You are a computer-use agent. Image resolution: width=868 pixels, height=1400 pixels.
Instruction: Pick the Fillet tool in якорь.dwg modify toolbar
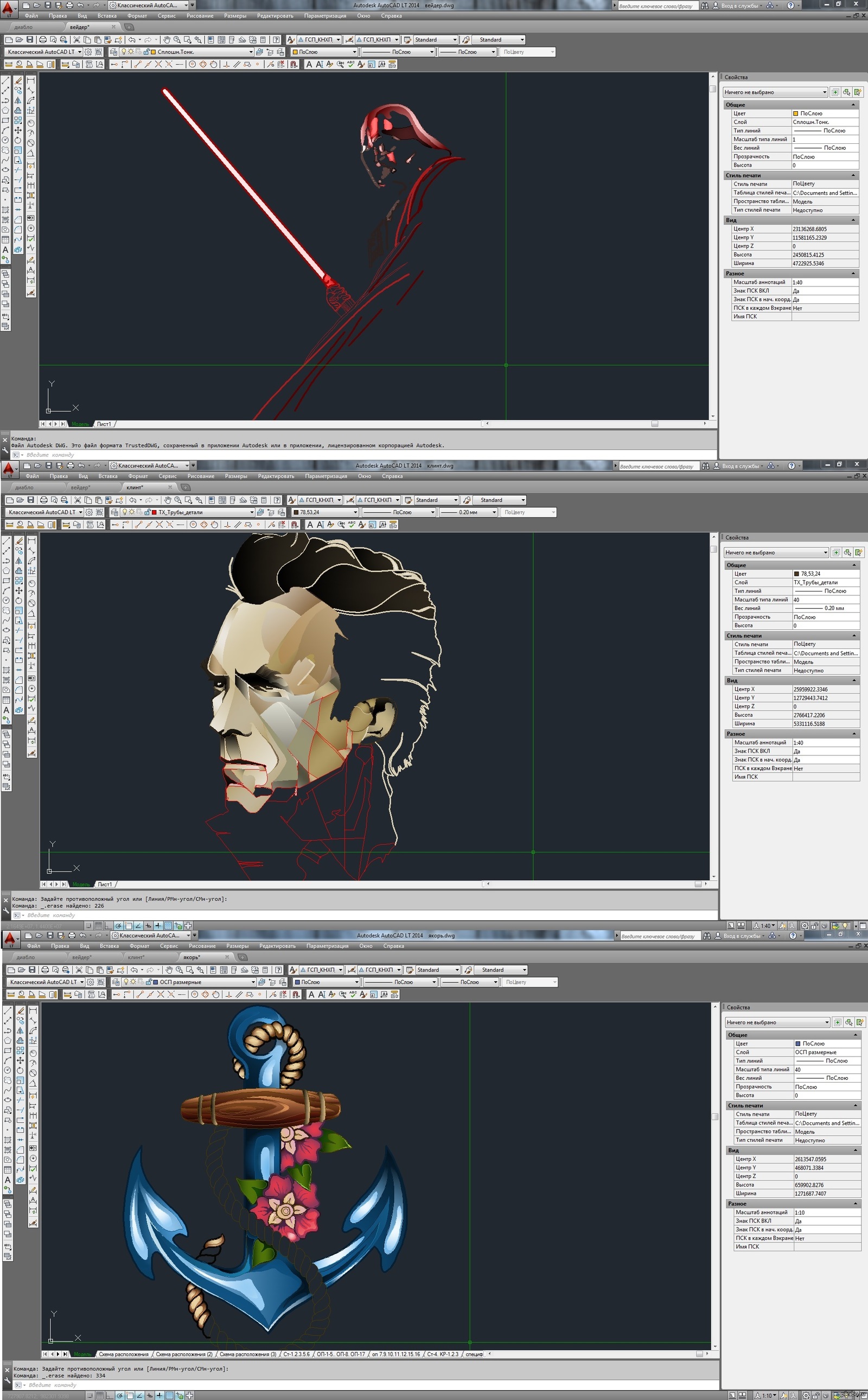click(21, 1159)
